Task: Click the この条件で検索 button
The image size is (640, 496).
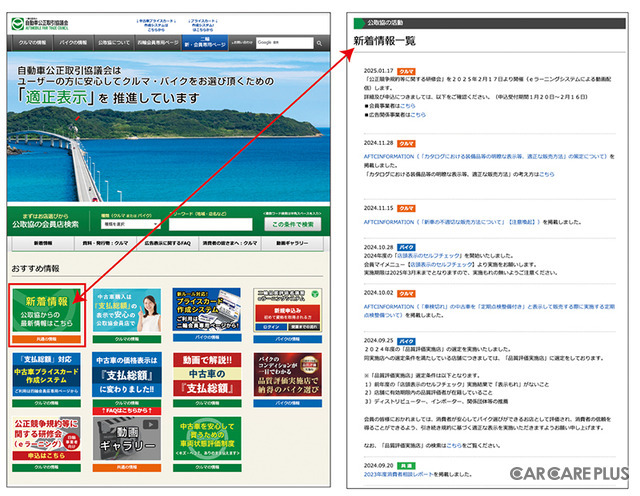Action: tap(293, 224)
